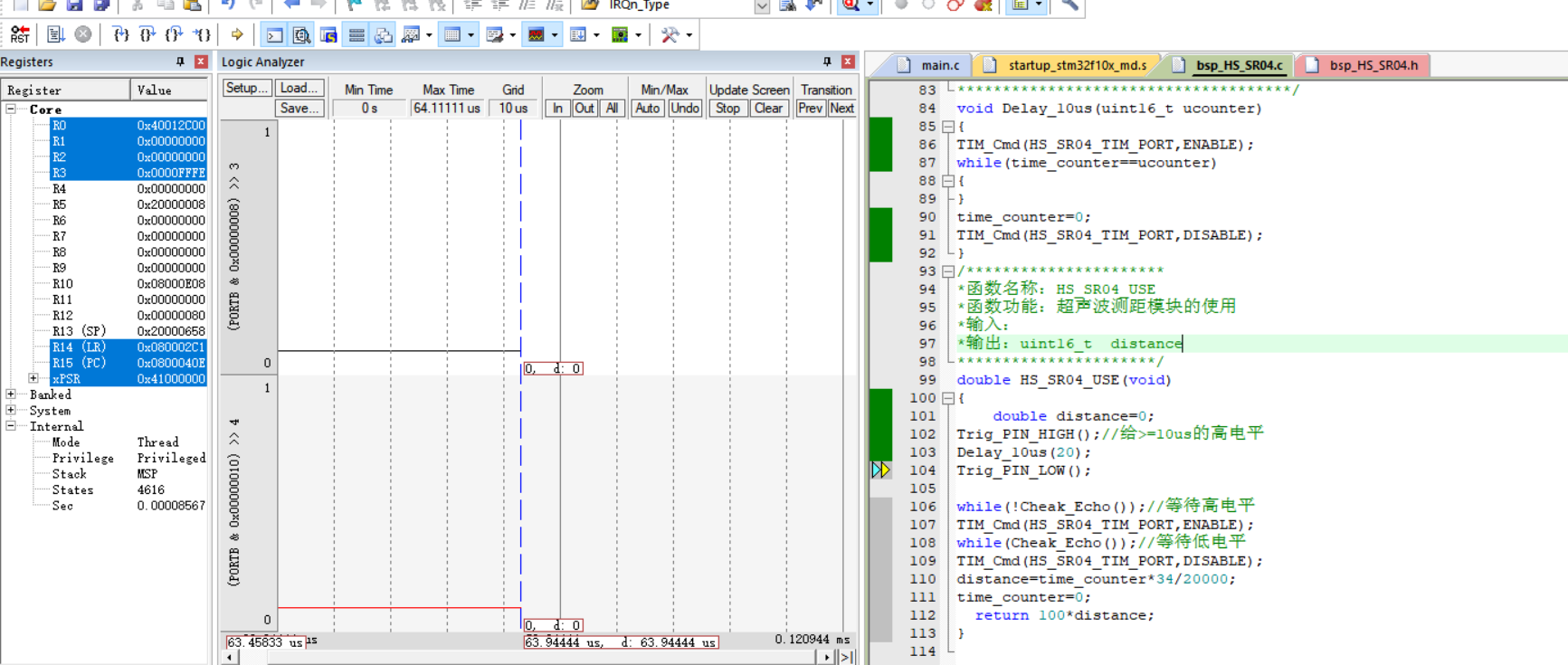The height and width of the screenshot is (665, 1568).
Task: Open Toolbox dropdown arrow
Action: [x=689, y=35]
